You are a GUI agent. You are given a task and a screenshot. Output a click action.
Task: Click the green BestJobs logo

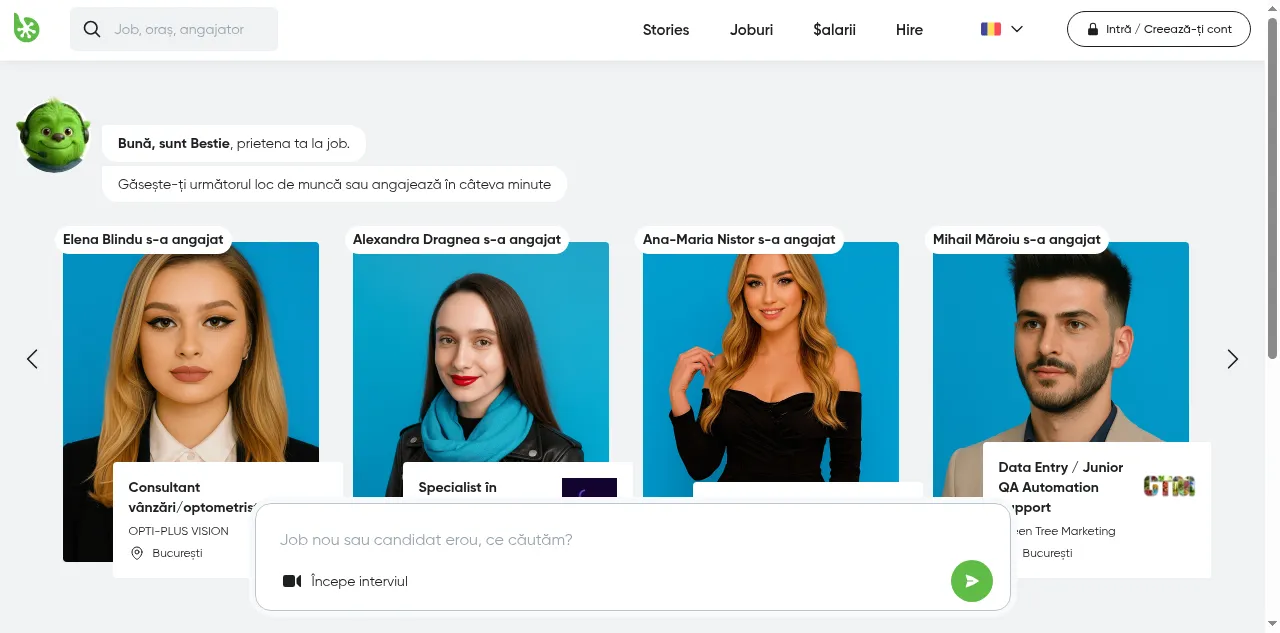[27, 29]
